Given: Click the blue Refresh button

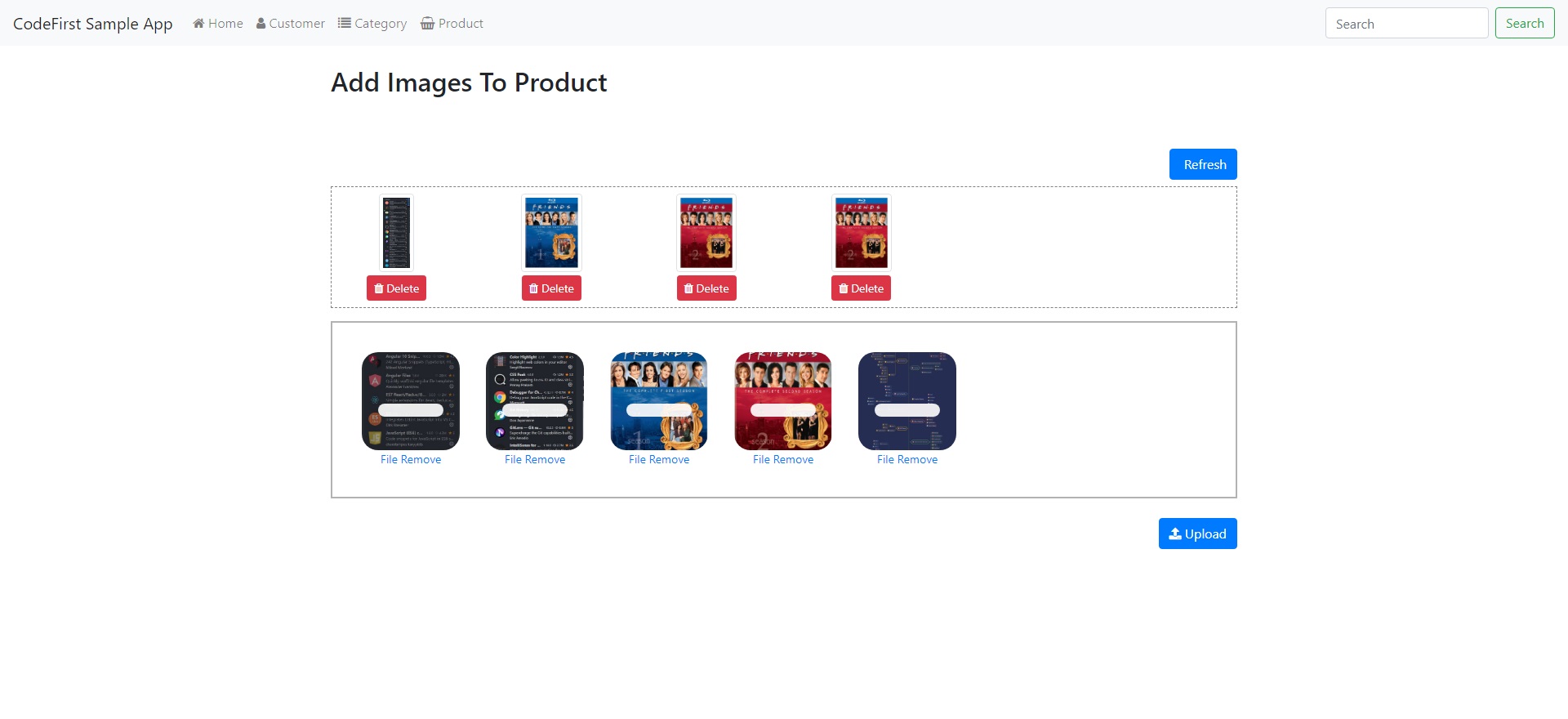Looking at the screenshot, I should coord(1203,164).
